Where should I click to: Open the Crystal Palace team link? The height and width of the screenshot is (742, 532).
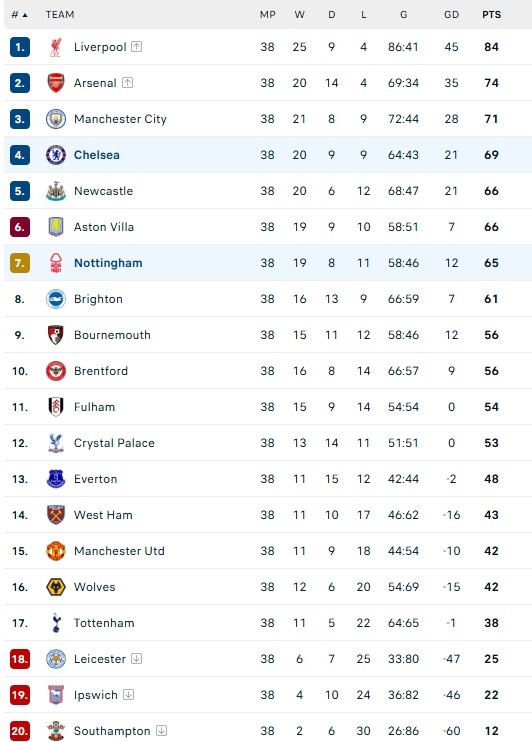click(114, 443)
